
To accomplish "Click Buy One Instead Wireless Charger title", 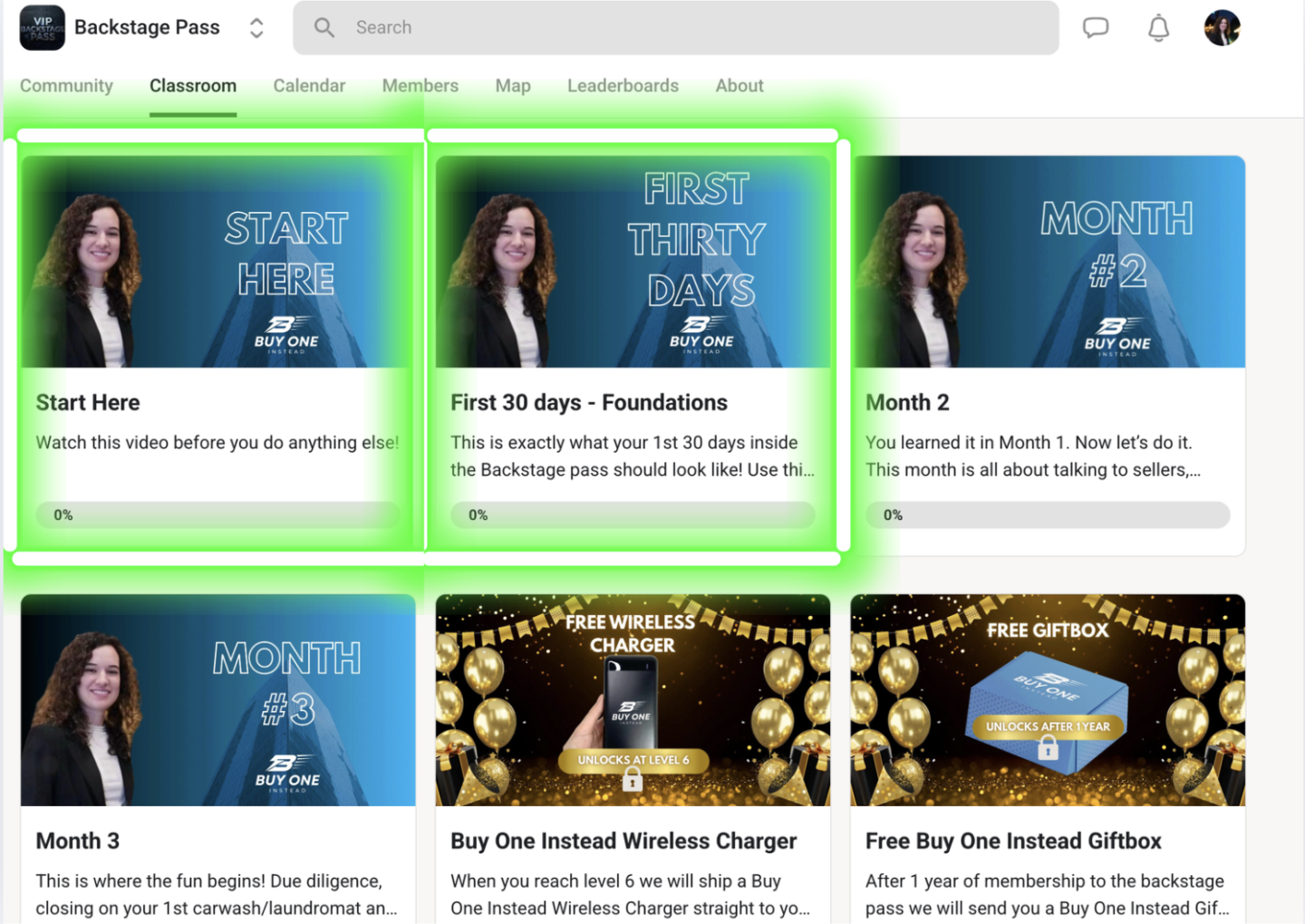I will point(623,841).
